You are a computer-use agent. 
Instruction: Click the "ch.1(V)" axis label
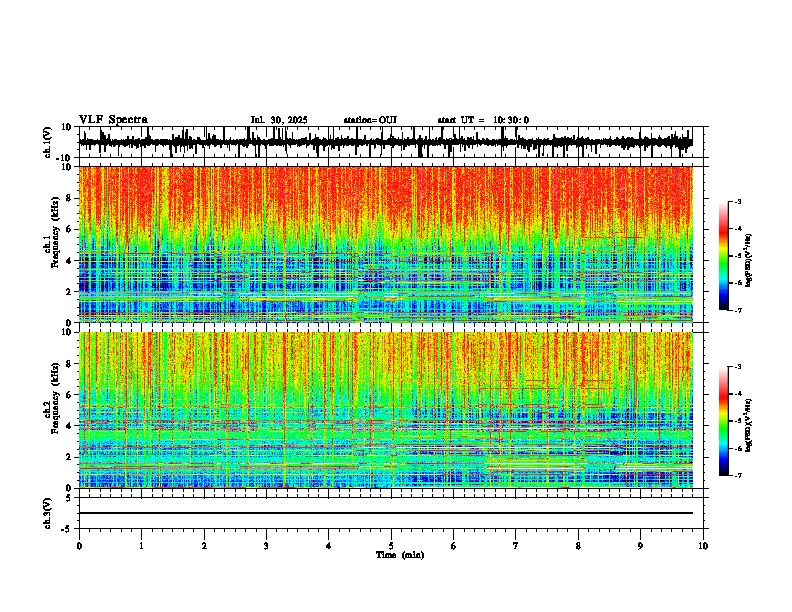pos(48,142)
